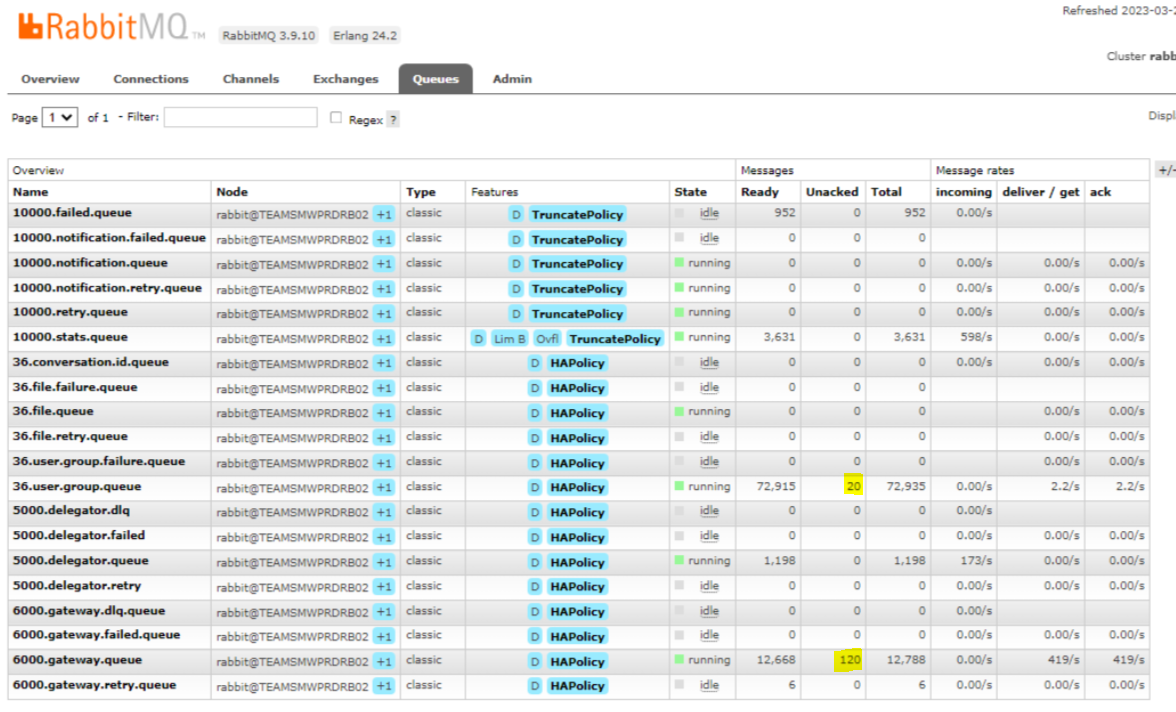Click the RabbitMQ logo
1176x712 pixels.
tap(103, 28)
